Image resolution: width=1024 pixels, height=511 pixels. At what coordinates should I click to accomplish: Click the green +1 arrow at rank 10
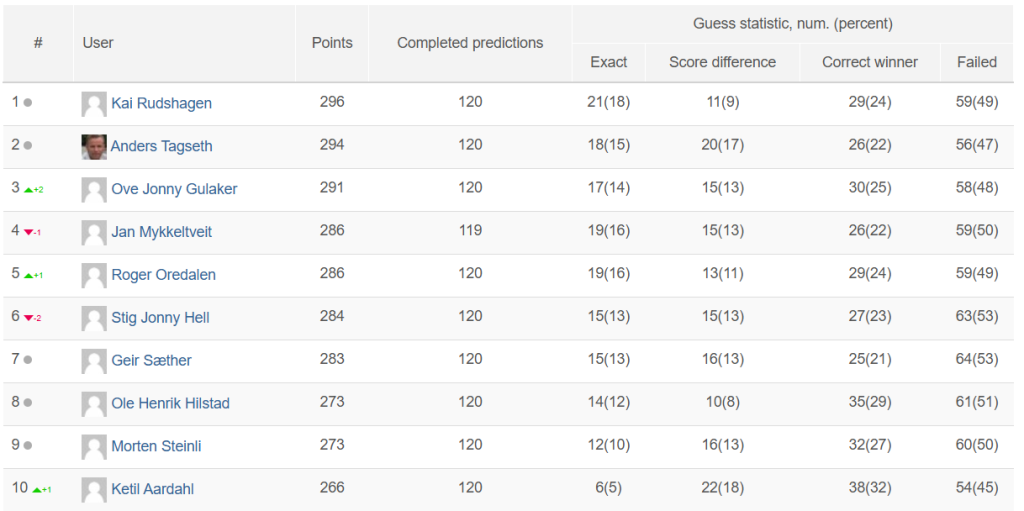click(42, 489)
